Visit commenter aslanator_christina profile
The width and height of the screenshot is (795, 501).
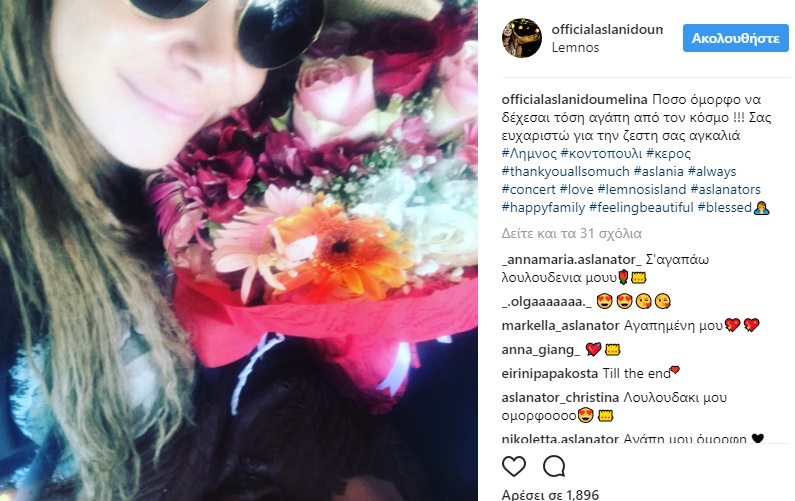point(560,397)
